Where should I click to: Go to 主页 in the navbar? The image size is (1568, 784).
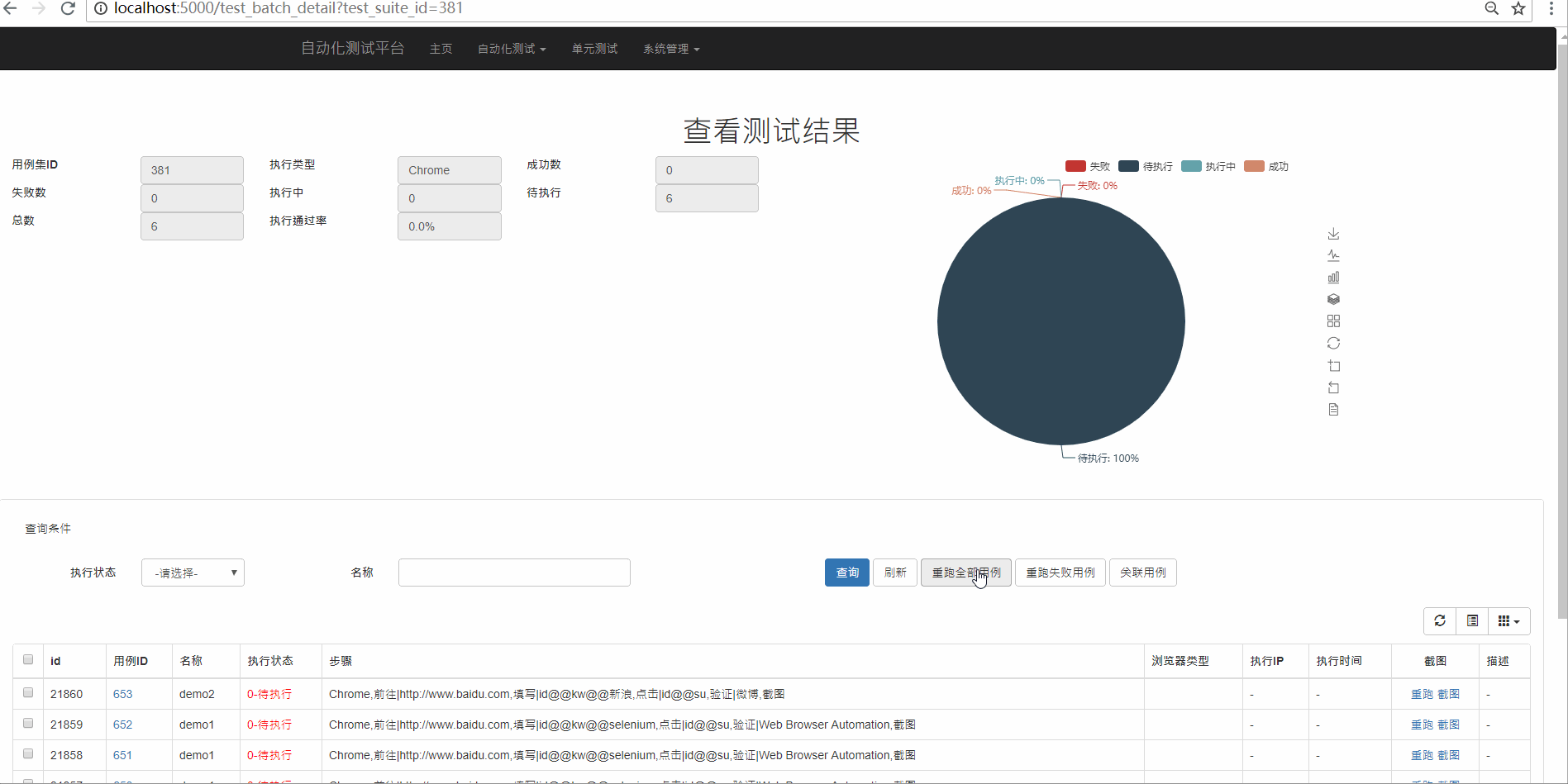click(x=441, y=49)
